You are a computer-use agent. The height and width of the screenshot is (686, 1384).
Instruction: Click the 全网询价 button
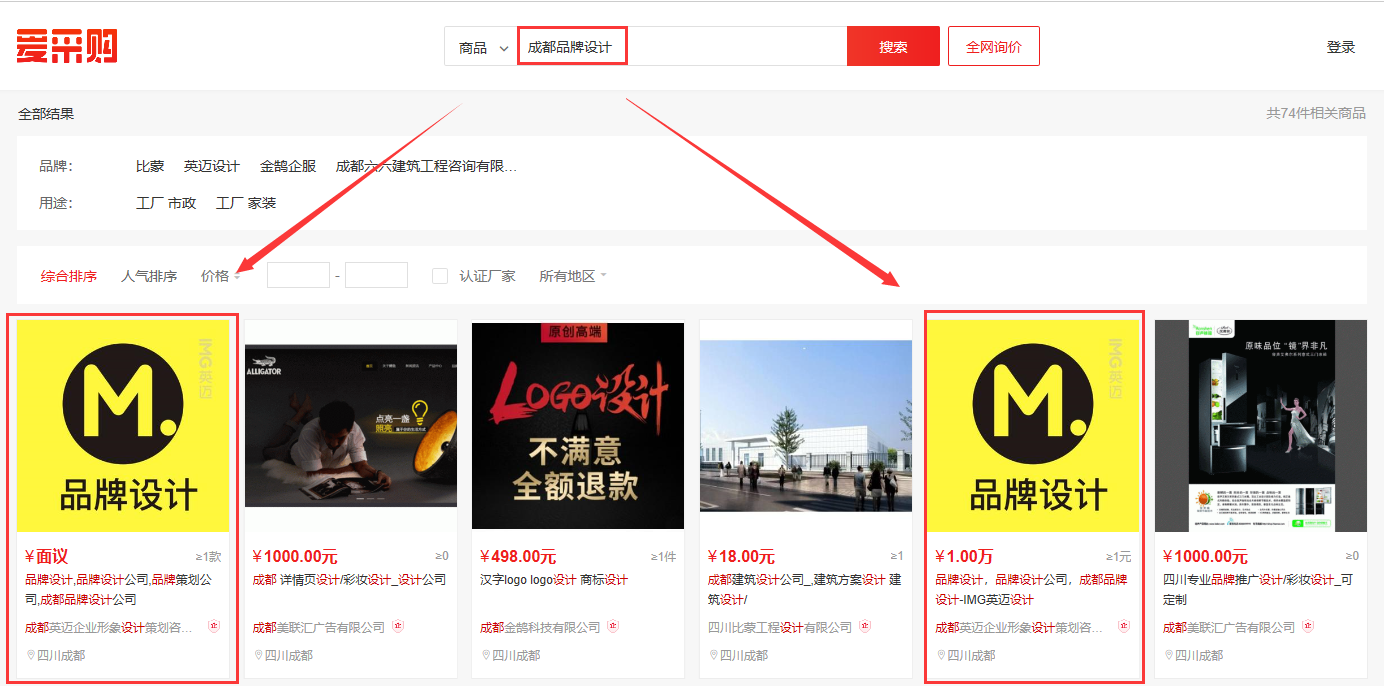point(994,47)
